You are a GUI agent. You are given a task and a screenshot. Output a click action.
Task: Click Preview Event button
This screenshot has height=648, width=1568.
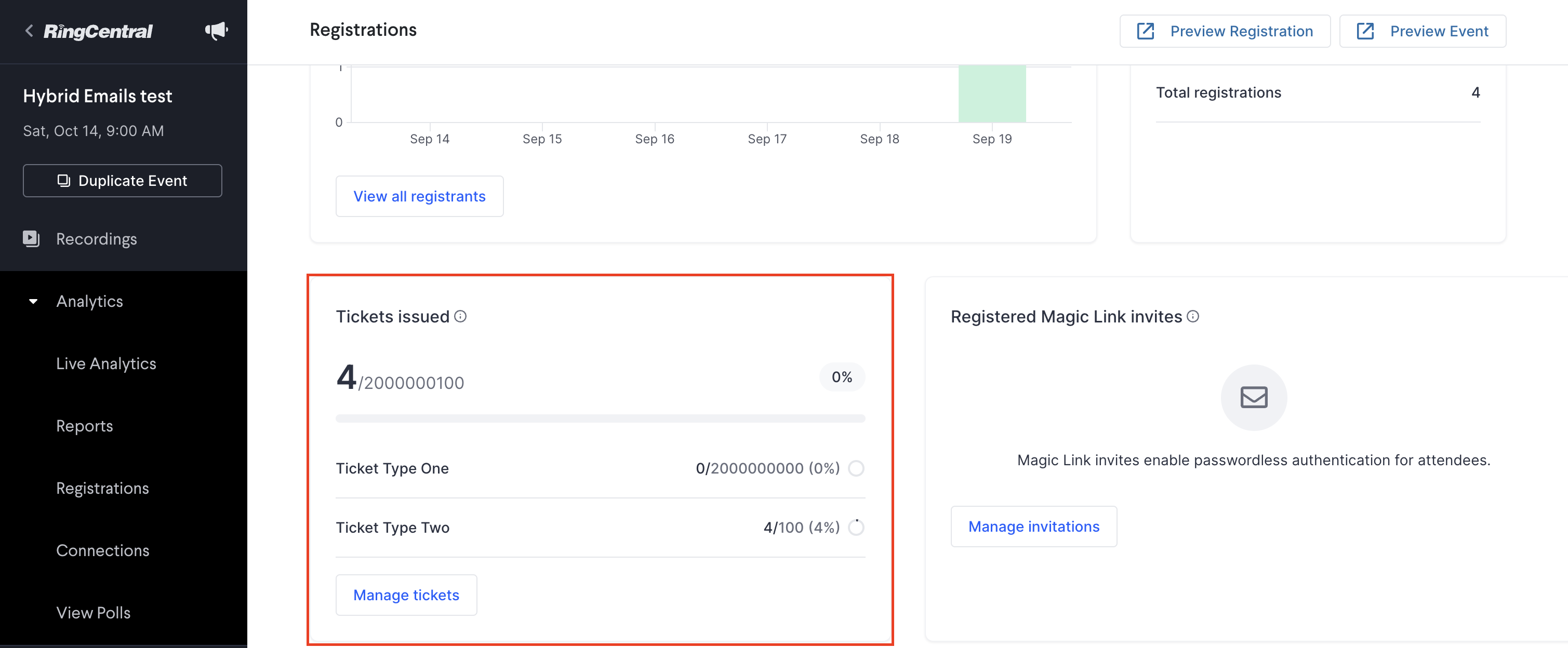(x=1423, y=31)
